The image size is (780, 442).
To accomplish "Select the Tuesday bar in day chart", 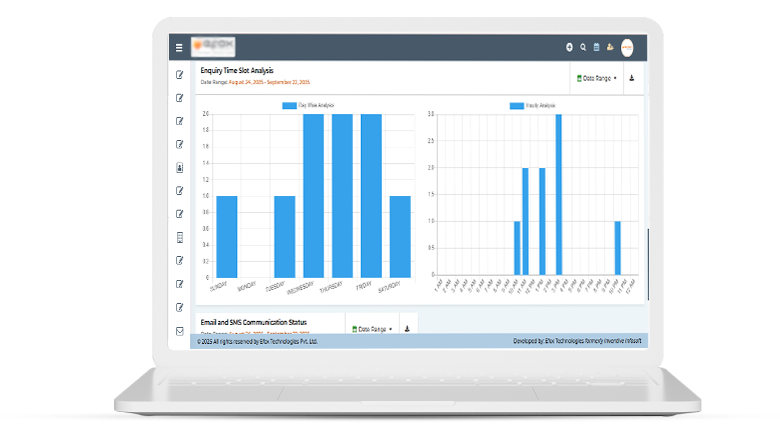I will click(x=285, y=237).
